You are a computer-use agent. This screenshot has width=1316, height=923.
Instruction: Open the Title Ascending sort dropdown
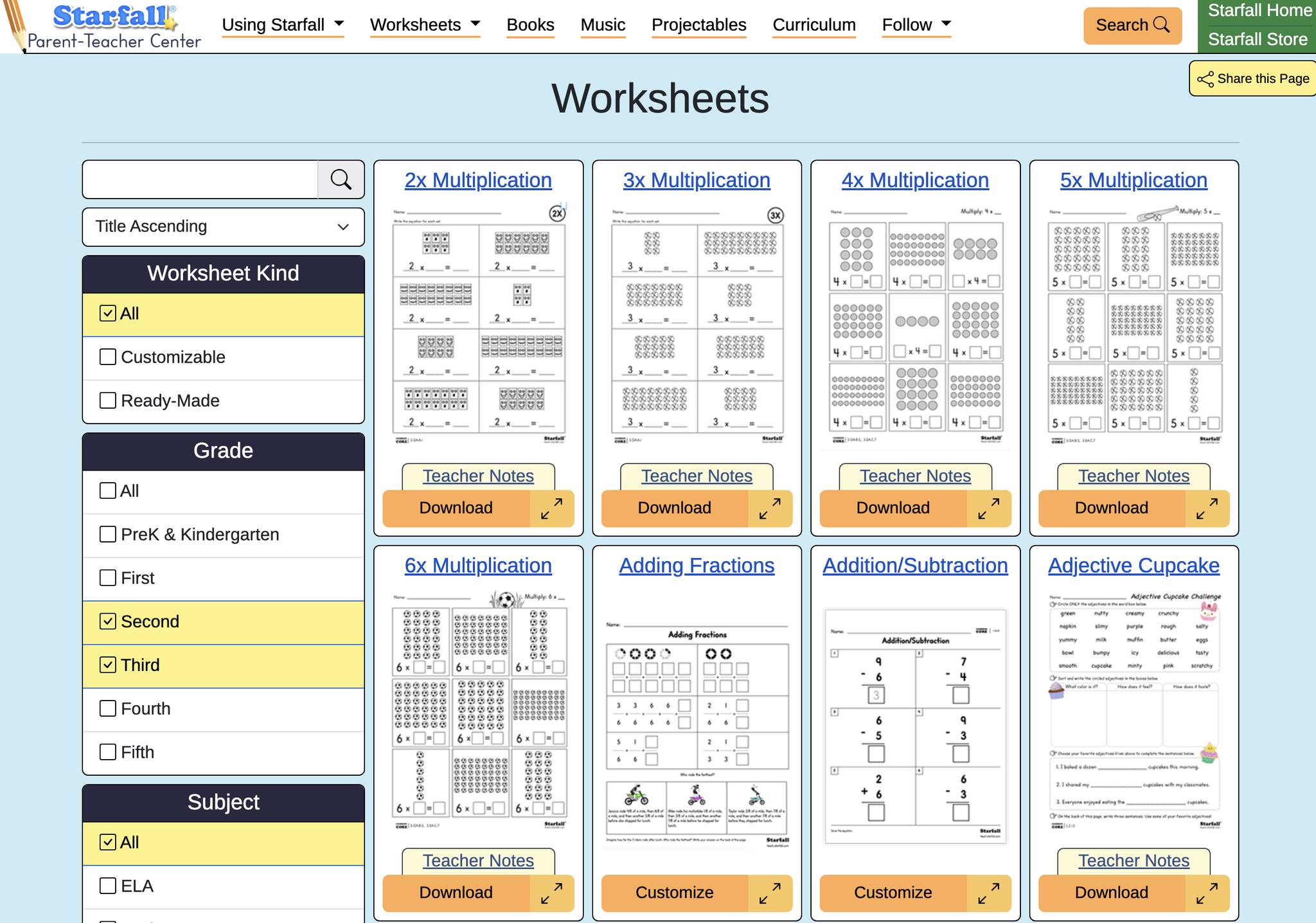(223, 227)
